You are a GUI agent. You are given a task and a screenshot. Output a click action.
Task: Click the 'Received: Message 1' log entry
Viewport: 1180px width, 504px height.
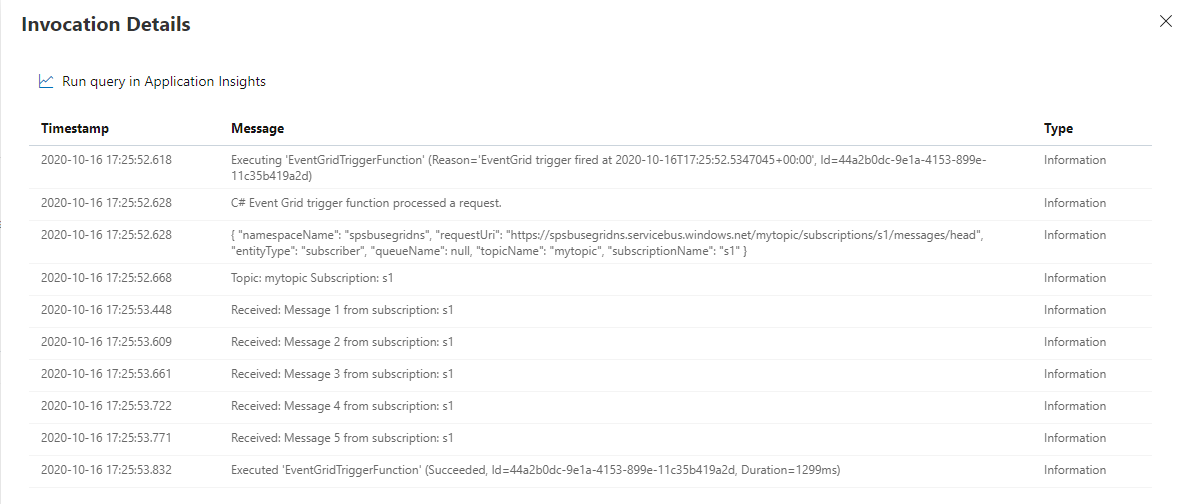point(342,310)
